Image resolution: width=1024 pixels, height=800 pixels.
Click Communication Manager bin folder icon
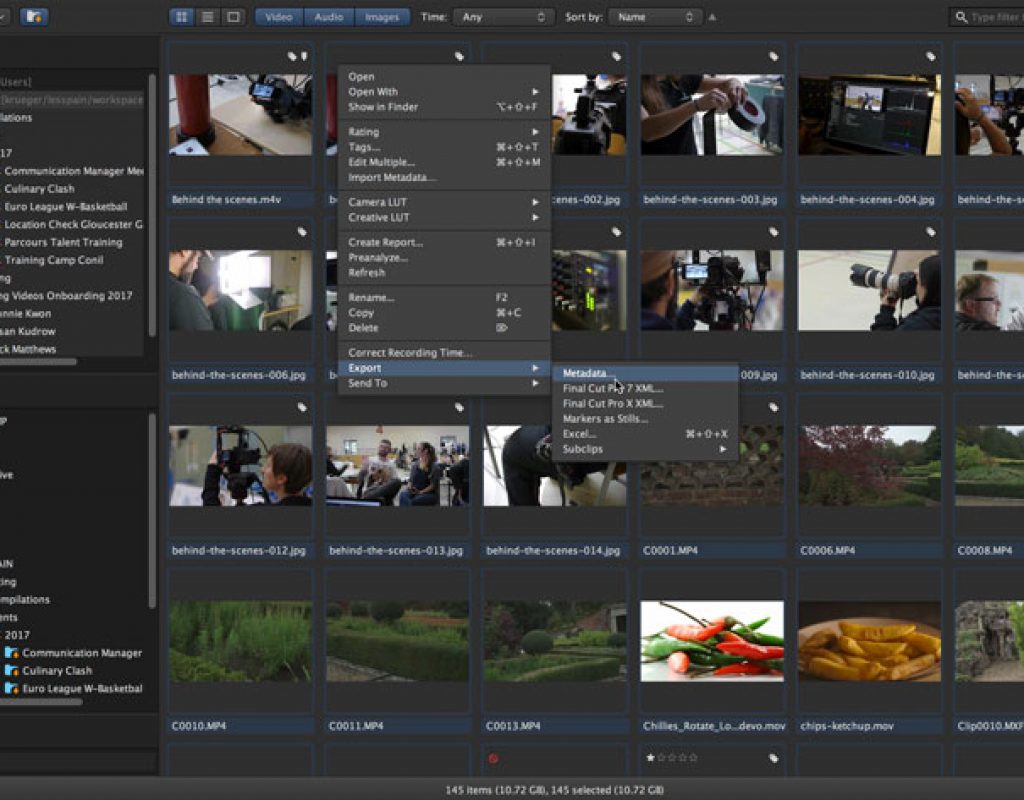tap(11, 652)
